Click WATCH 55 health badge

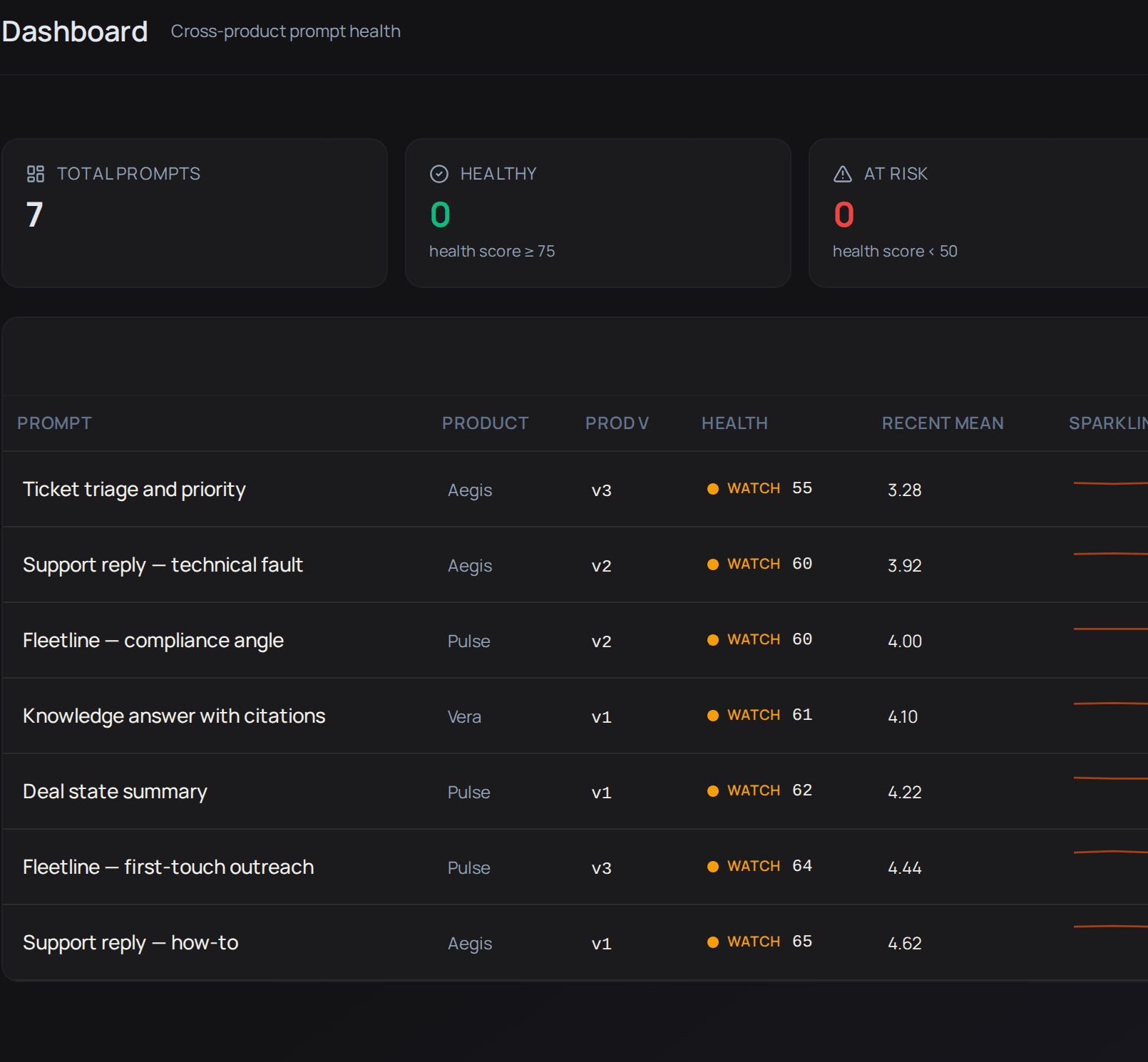[759, 489]
